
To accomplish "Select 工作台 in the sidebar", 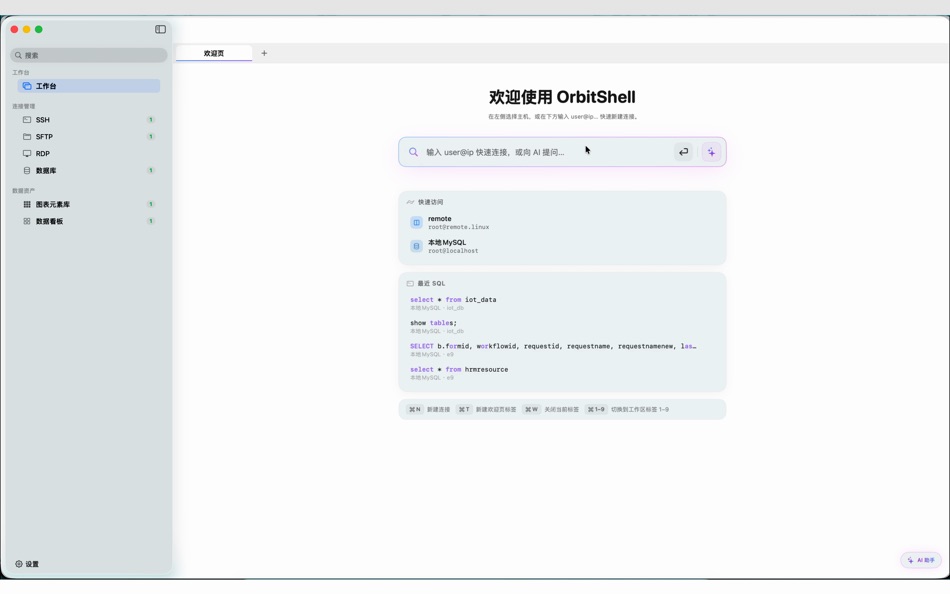I will coord(88,86).
